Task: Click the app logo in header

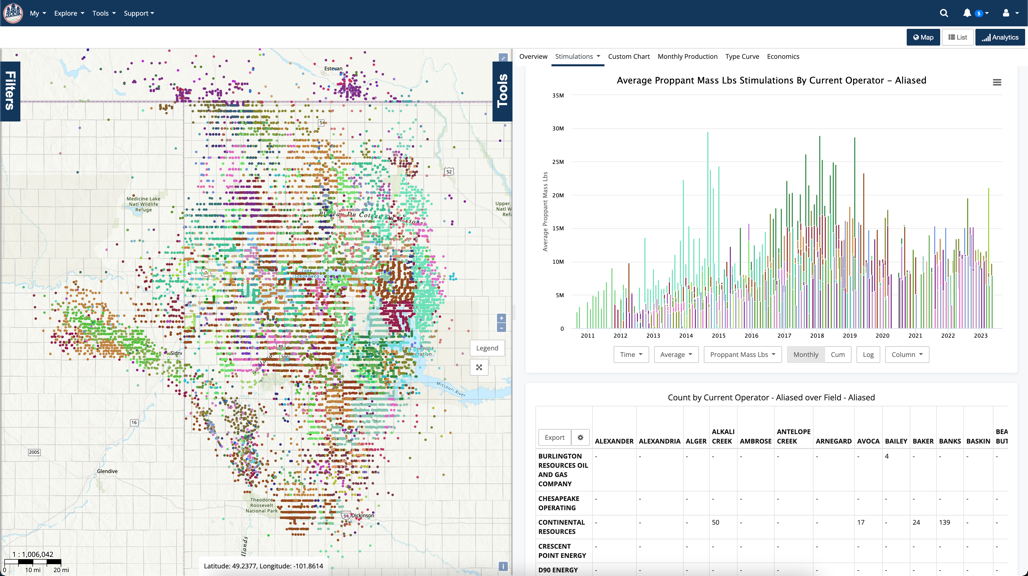Action: coord(13,13)
